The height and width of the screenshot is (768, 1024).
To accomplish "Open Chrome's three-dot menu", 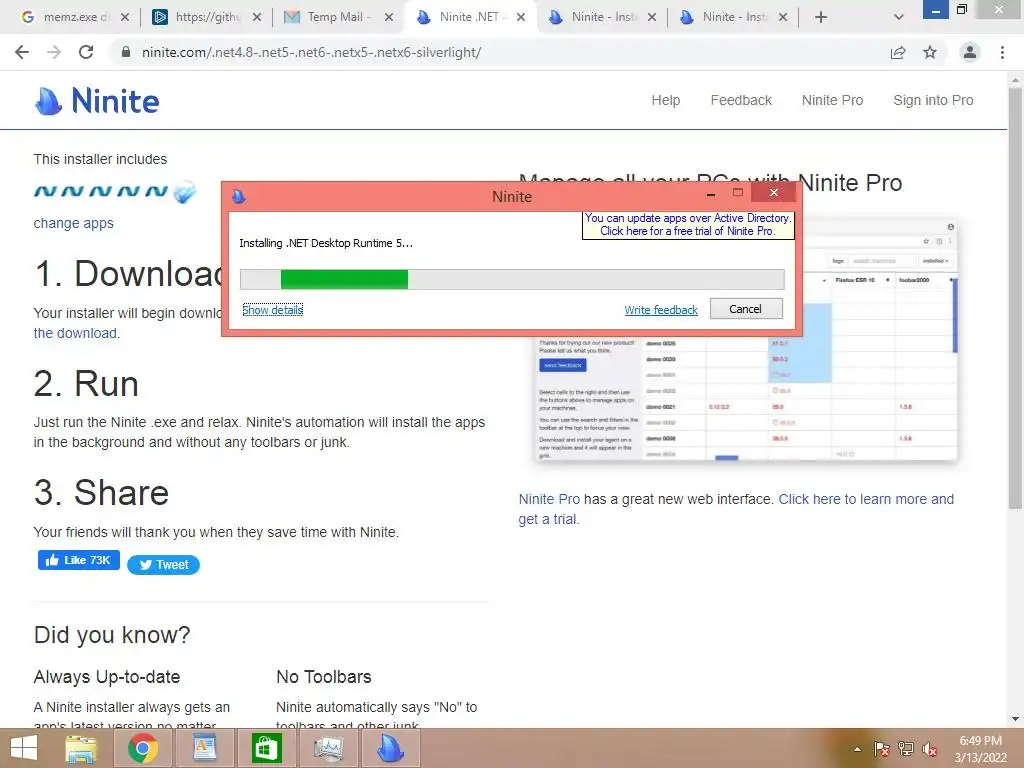I will (1002, 52).
